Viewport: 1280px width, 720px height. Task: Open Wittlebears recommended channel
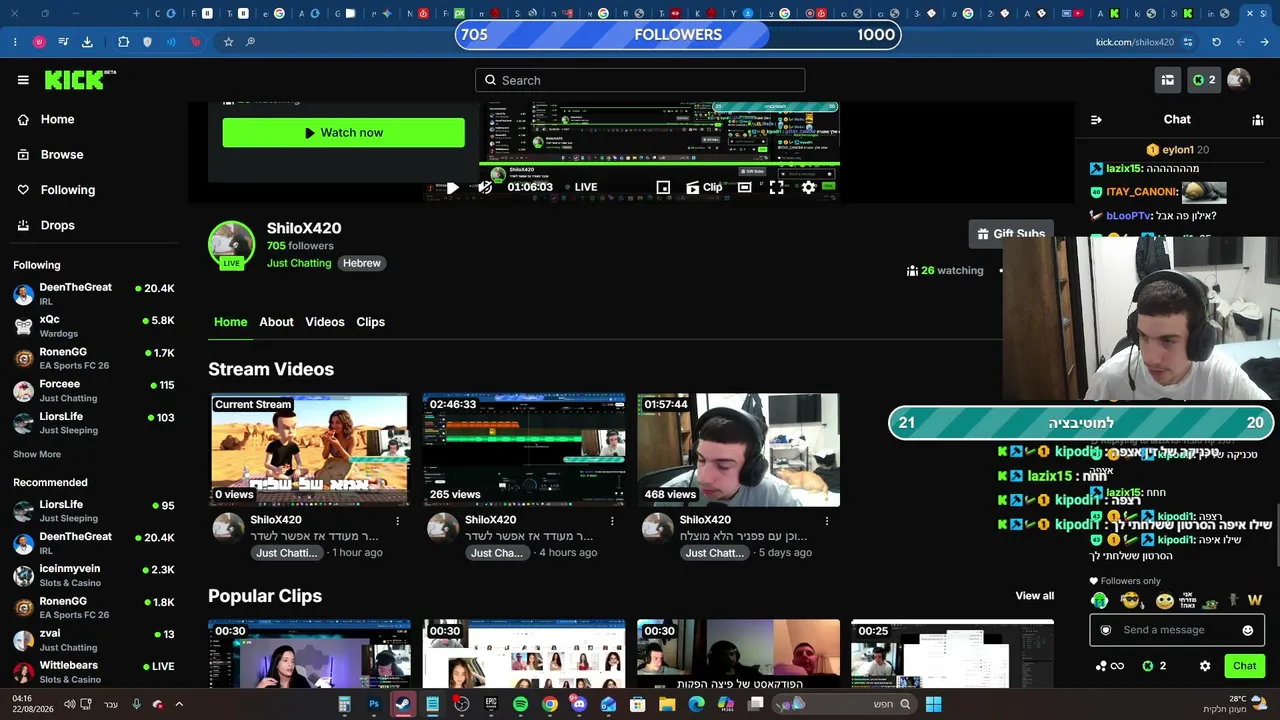[94, 672]
